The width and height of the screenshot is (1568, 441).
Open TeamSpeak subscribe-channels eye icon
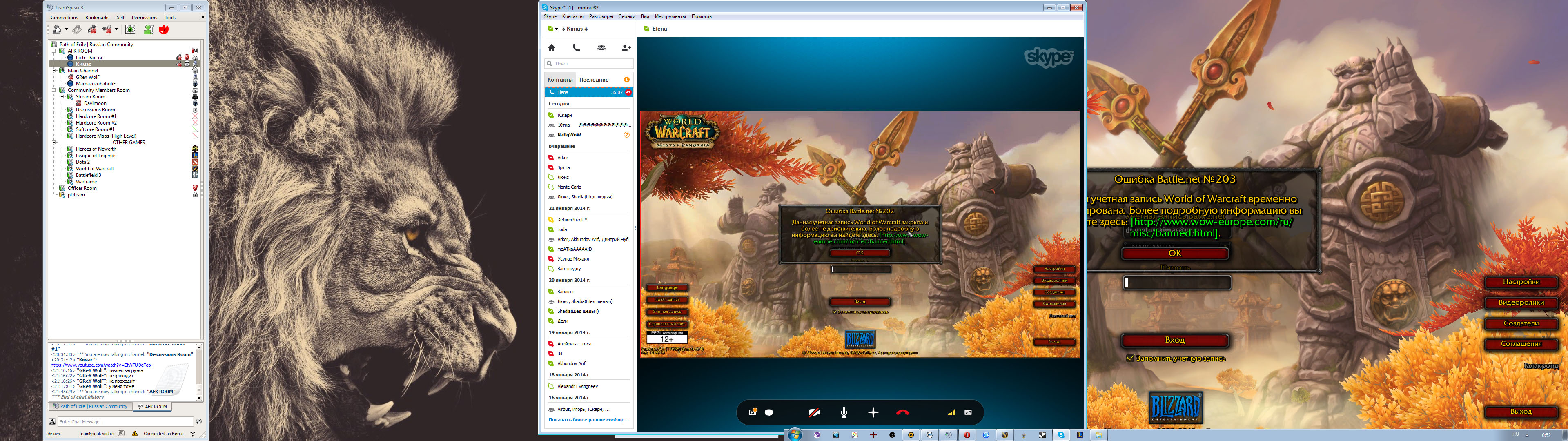pyautogui.click(x=130, y=29)
